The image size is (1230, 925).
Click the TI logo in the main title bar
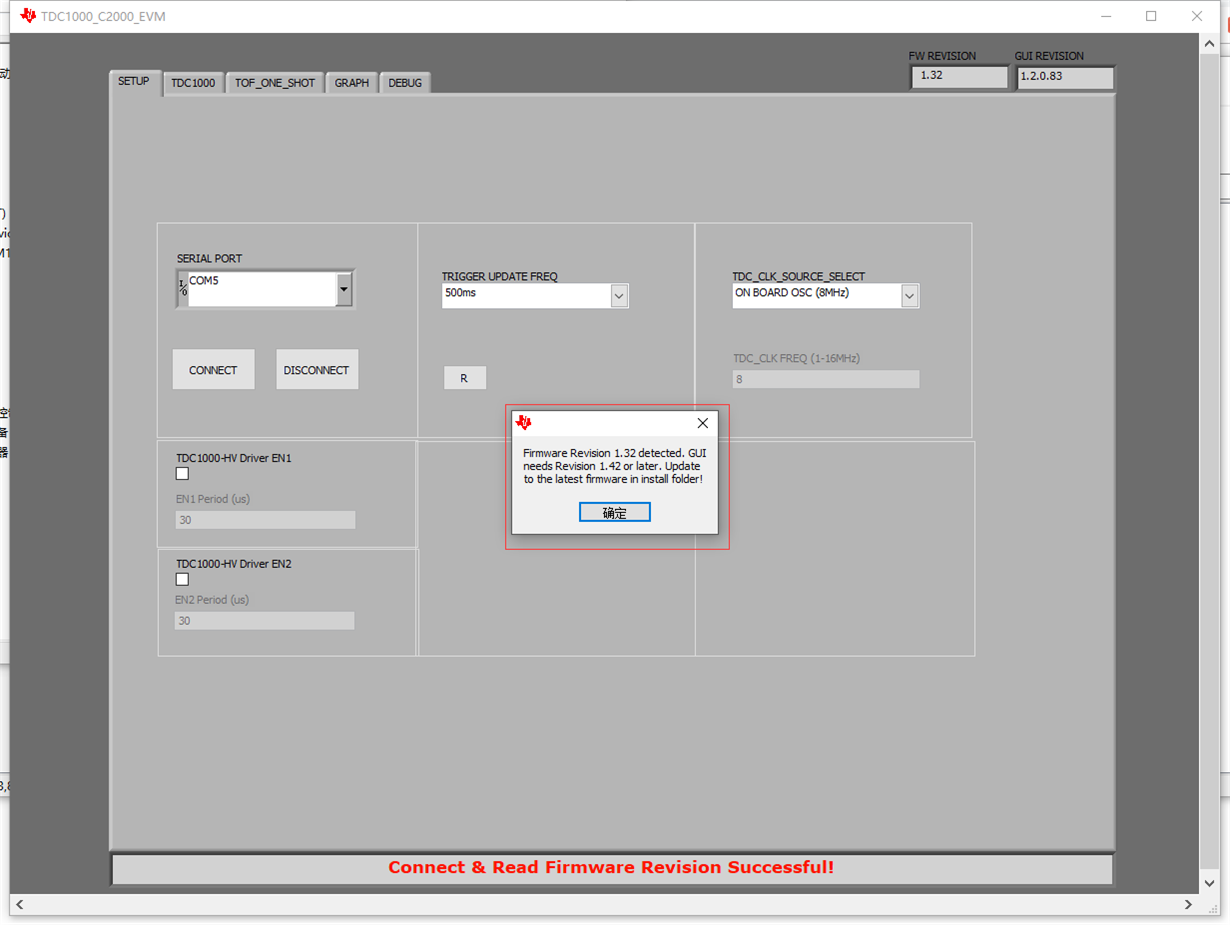[x=28, y=16]
